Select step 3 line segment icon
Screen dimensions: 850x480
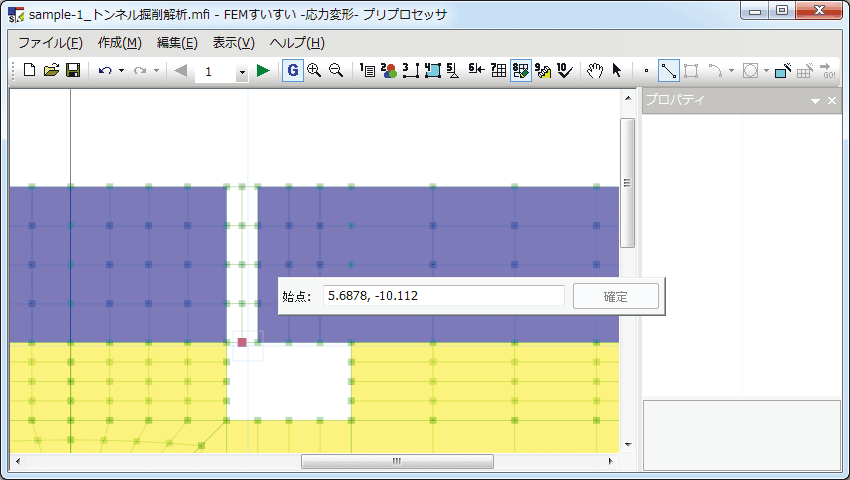tap(411, 71)
